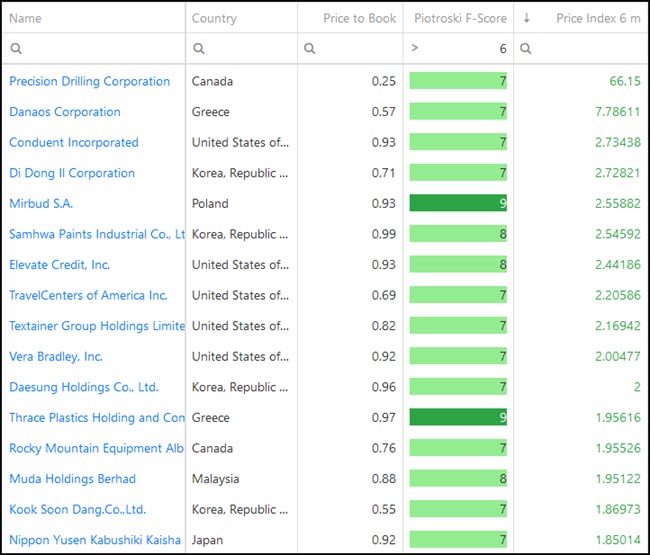The width and height of the screenshot is (650, 555).
Task: Open Kook Soon Dang.Co.,Ltd. link
Action: [78, 509]
